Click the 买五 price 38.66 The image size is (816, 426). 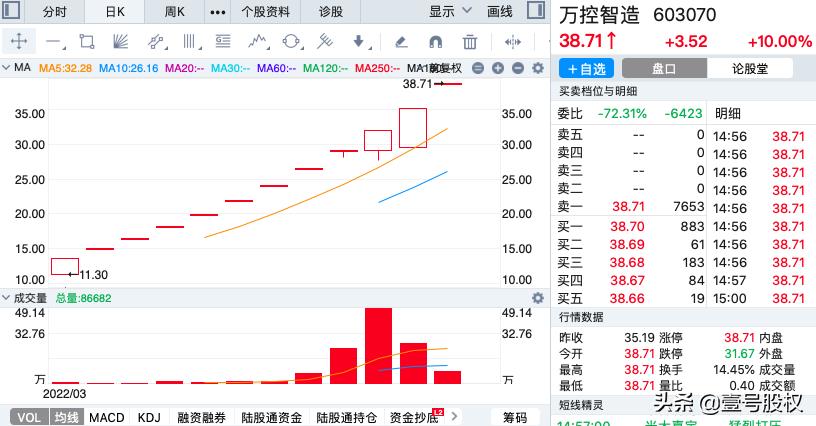[627, 299]
